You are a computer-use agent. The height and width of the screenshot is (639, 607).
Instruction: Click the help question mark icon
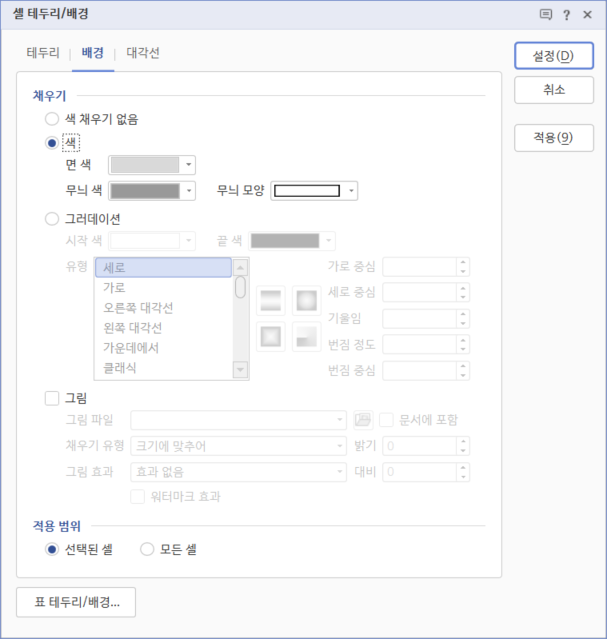[x=566, y=15]
